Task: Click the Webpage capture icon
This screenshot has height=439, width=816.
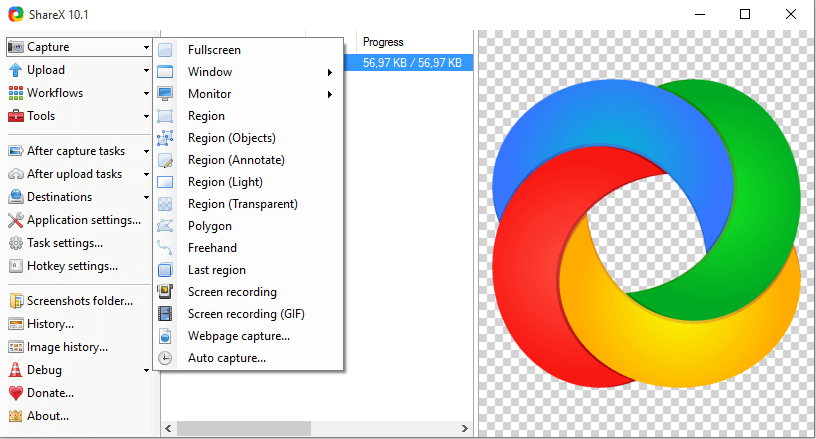Action: click(166, 336)
